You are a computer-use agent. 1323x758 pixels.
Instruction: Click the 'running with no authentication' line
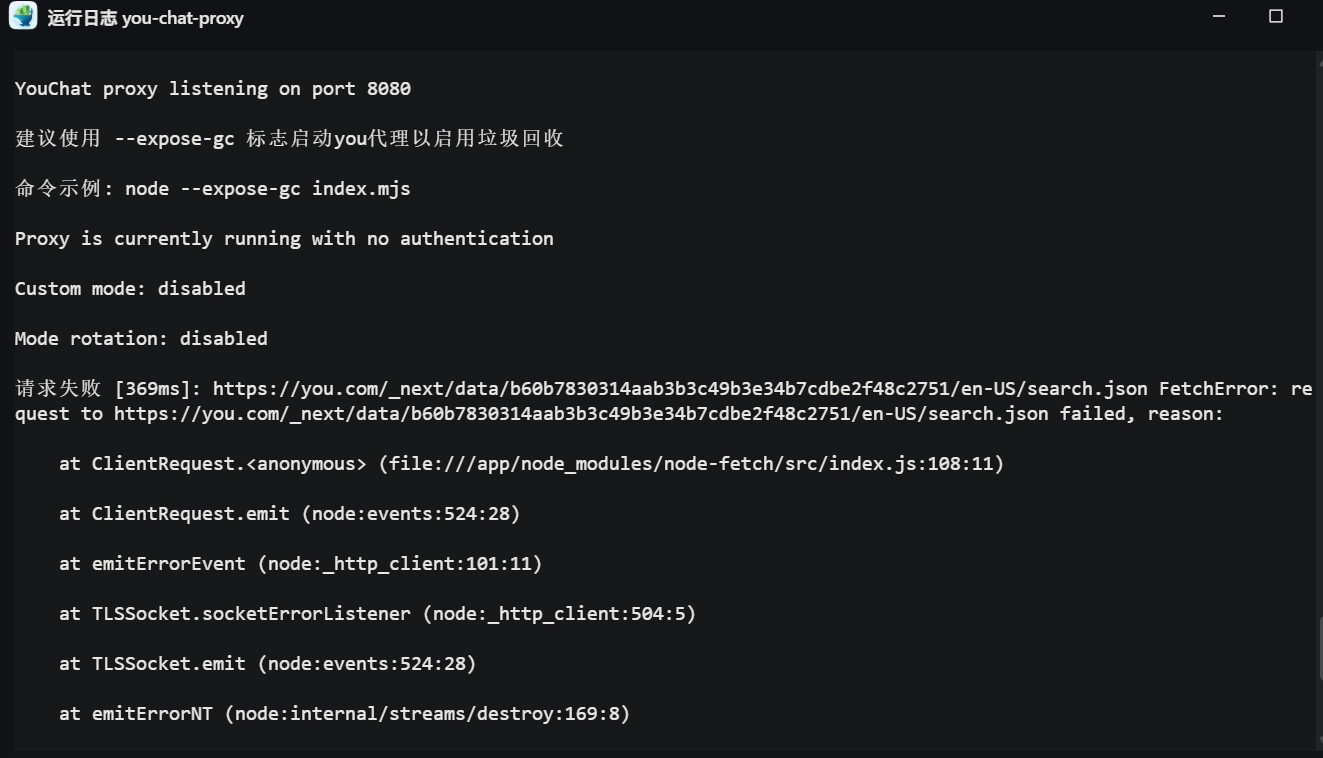click(x=284, y=239)
